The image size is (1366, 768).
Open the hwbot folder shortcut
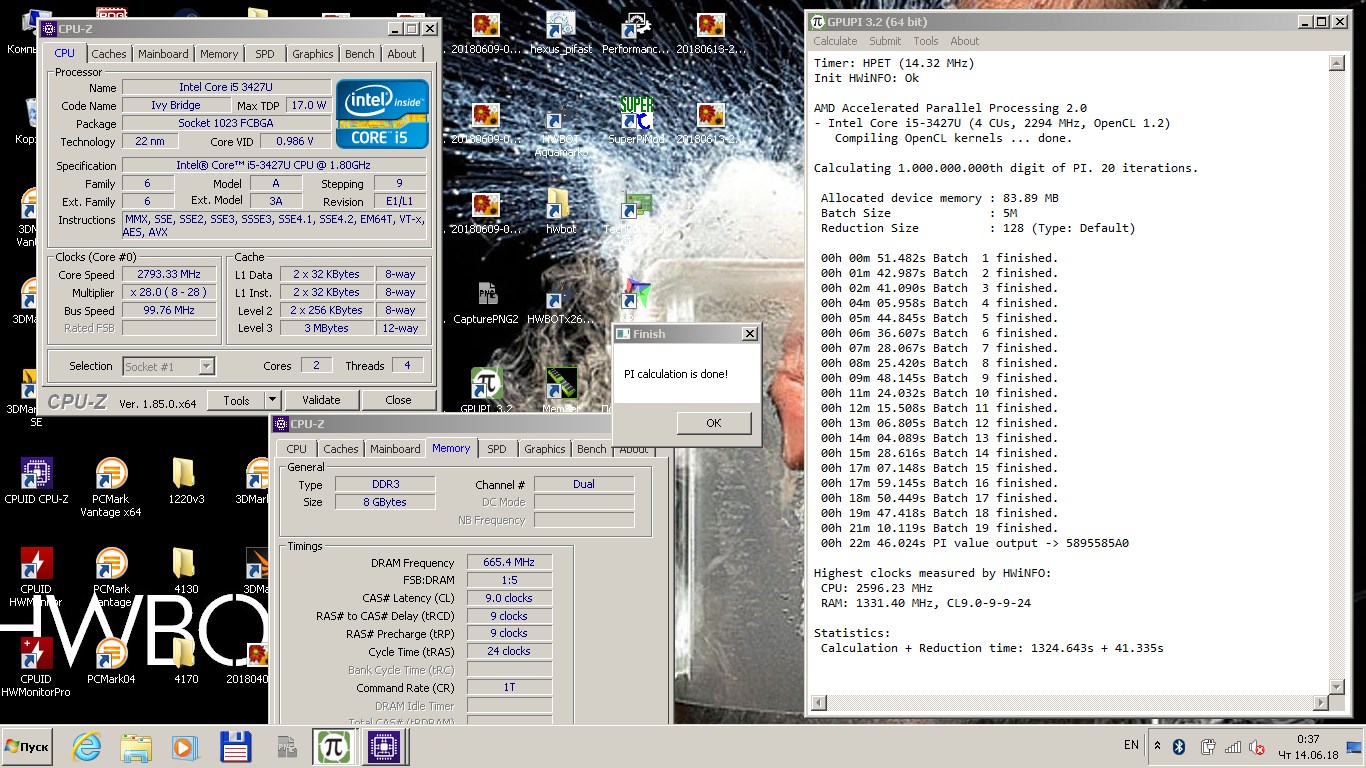coord(560,212)
